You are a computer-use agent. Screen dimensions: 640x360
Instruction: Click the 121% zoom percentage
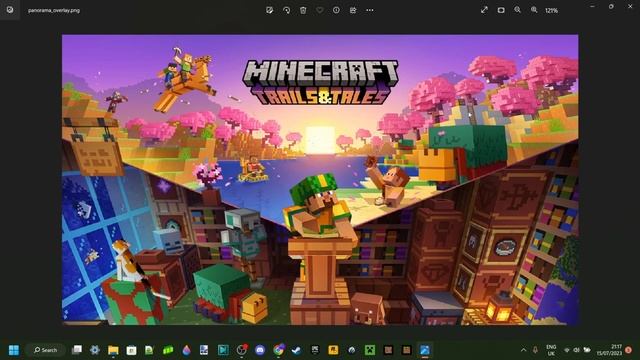point(551,11)
